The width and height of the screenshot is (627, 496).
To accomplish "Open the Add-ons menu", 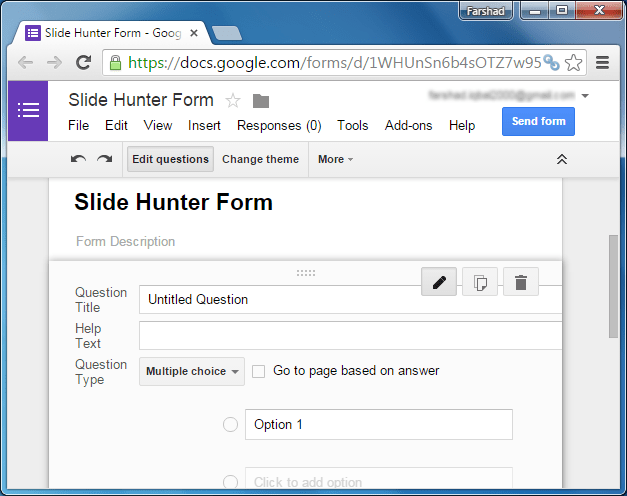I will [x=408, y=126].
